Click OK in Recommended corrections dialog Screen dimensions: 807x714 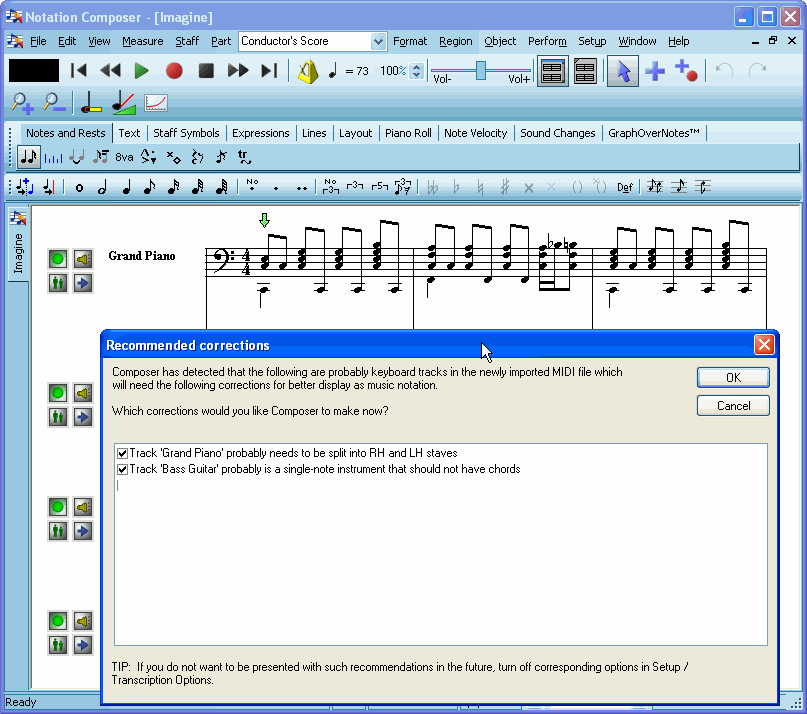pos(733,377)
